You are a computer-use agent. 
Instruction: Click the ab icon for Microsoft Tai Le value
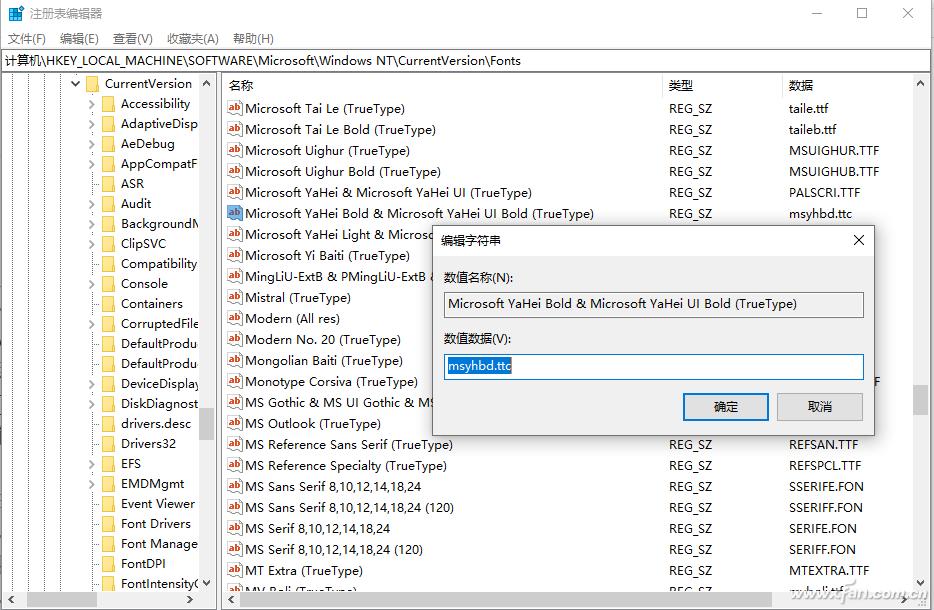tap(236, 108)
